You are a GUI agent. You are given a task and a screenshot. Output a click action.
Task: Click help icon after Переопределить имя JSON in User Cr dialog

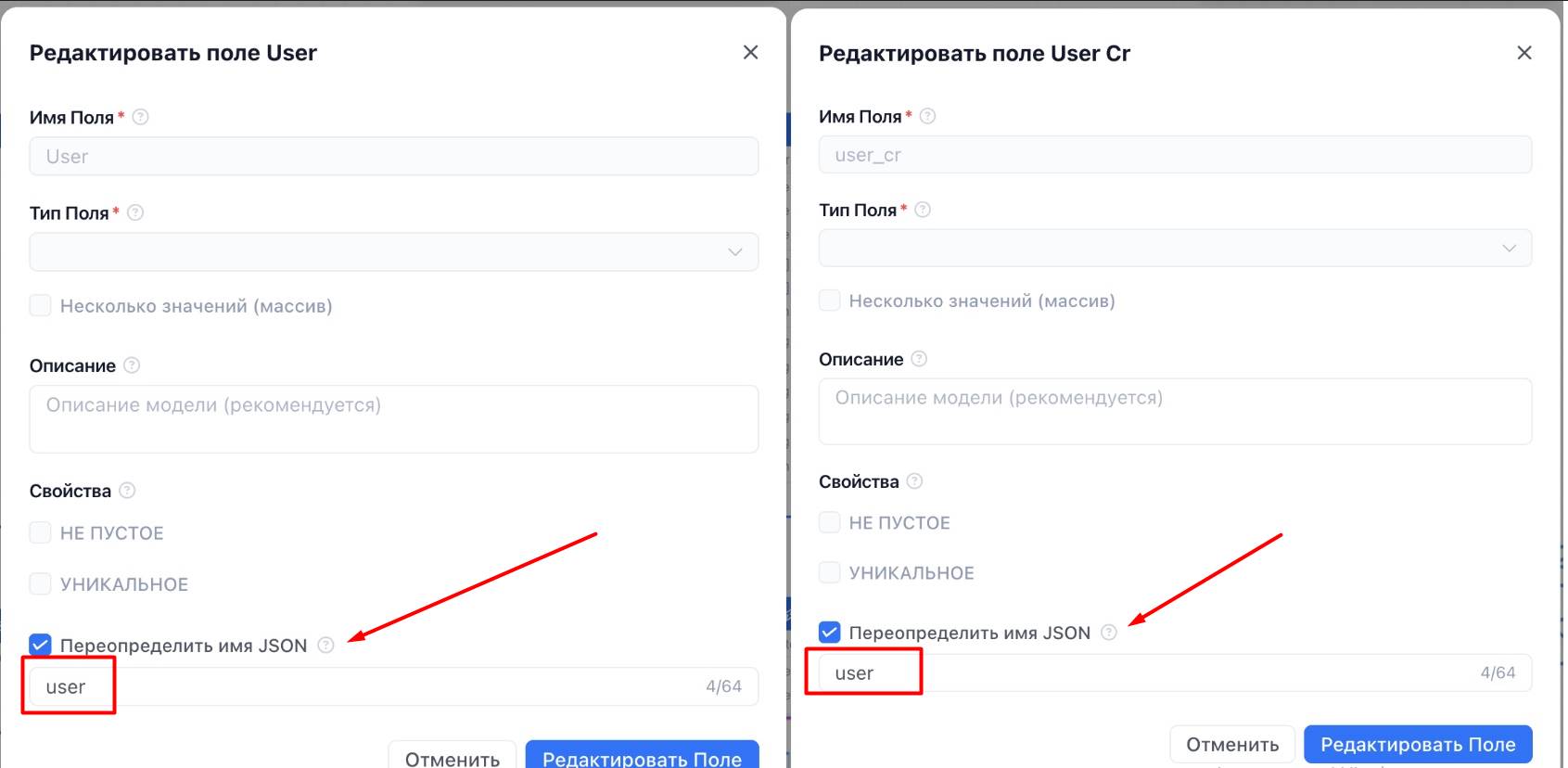(x=1109, y=633)
